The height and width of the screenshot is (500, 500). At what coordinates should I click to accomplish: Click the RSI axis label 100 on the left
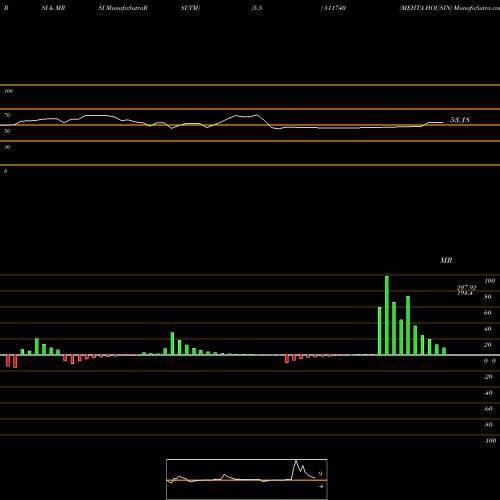point(8,91)
